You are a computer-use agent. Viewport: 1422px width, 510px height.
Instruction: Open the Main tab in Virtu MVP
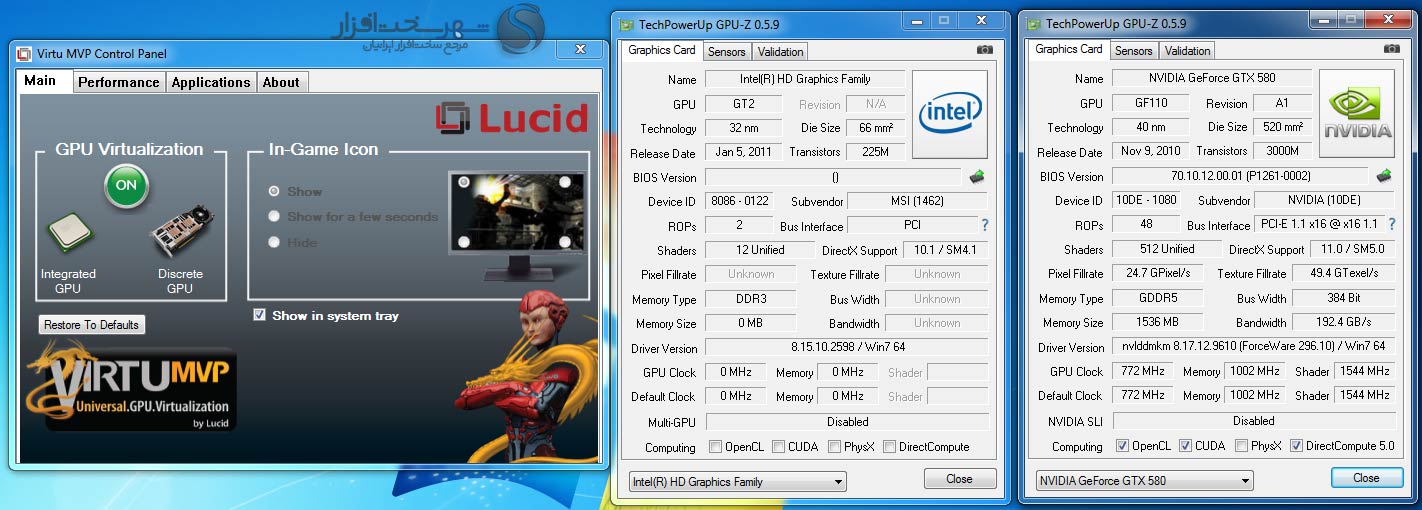(41, 81)
